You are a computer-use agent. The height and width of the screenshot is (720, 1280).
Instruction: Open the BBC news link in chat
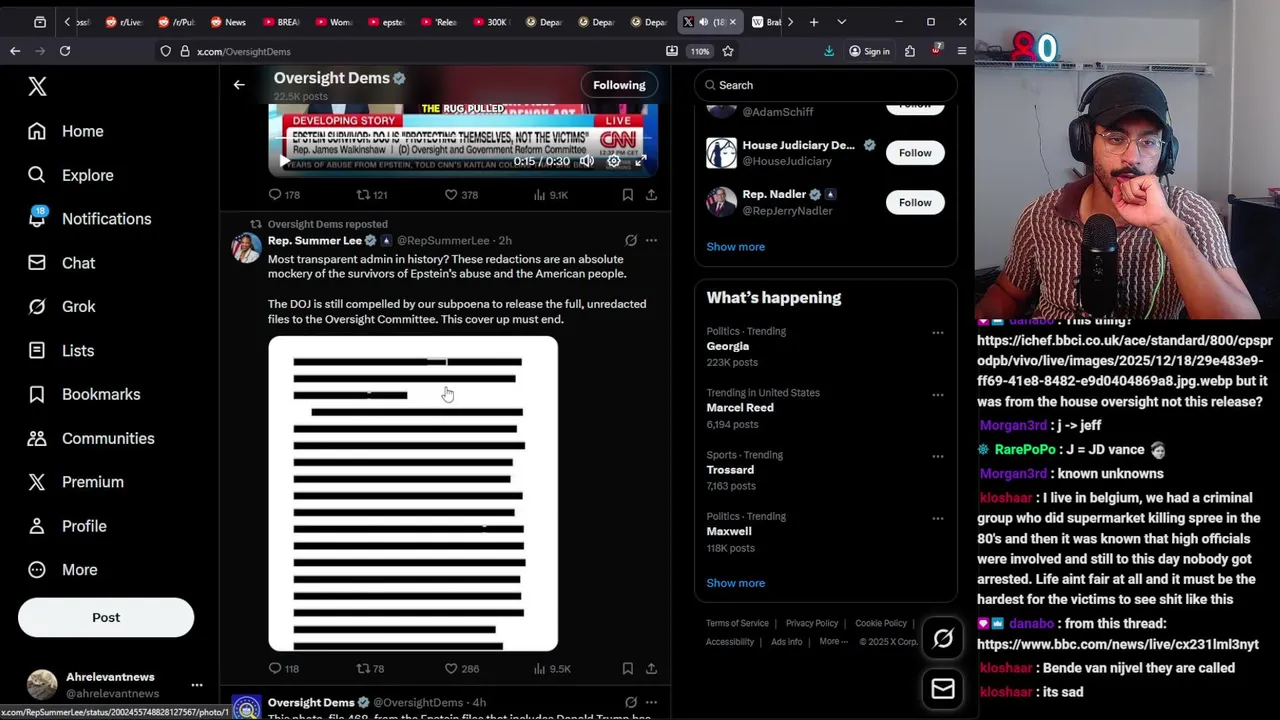coord(1118,645)
